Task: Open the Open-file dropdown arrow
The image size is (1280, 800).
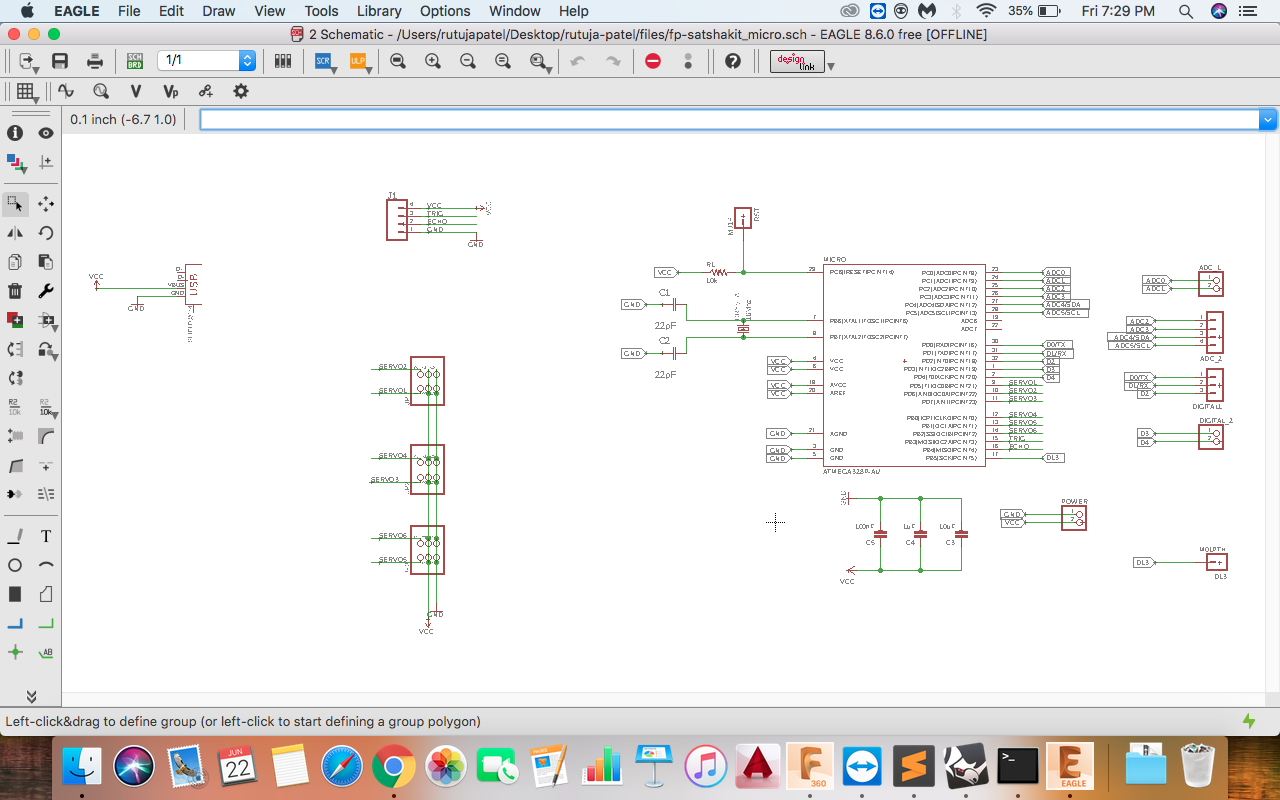Action: tap(37, 69)
